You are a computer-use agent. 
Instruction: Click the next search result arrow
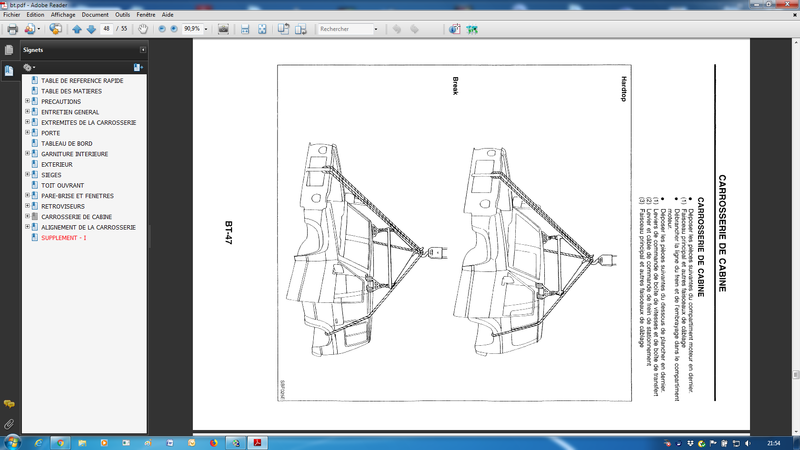click(x=414, y=29)
